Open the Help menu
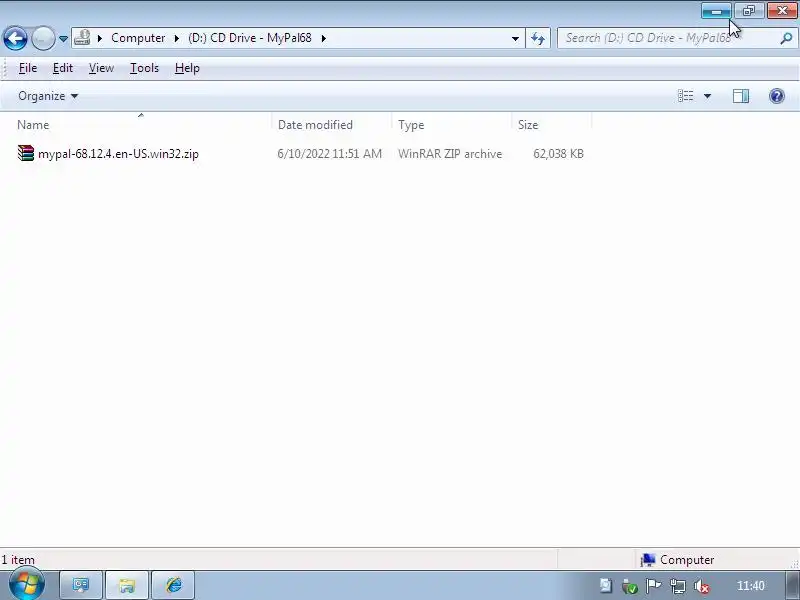Image resolution: width=800 pixels, height=600 pixels. pyautogui.click(x=187, y=68)
